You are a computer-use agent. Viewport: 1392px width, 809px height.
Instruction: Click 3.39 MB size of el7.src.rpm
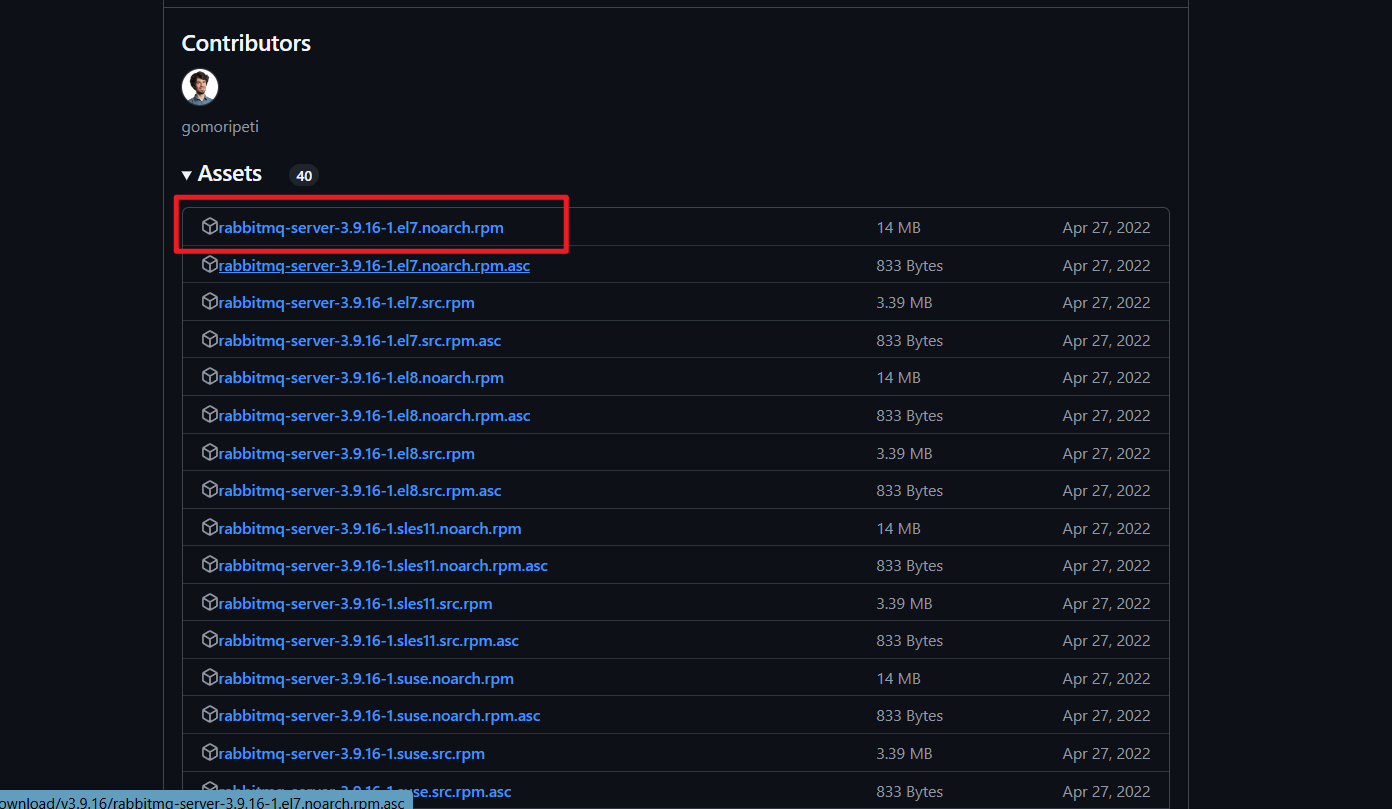[x=904, y=303]
